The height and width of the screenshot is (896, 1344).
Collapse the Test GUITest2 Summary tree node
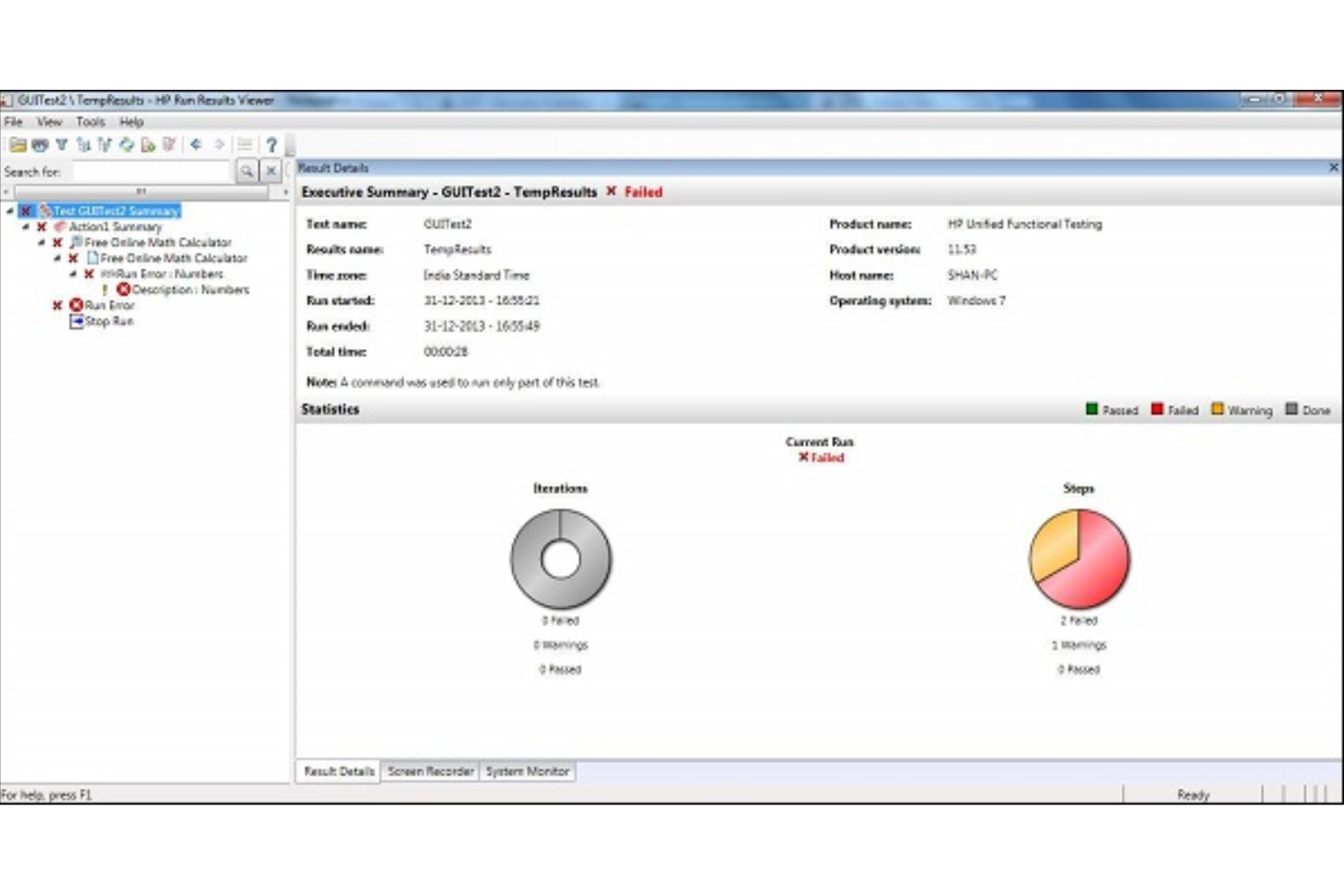pyautogui.click(x=7, y=210)
